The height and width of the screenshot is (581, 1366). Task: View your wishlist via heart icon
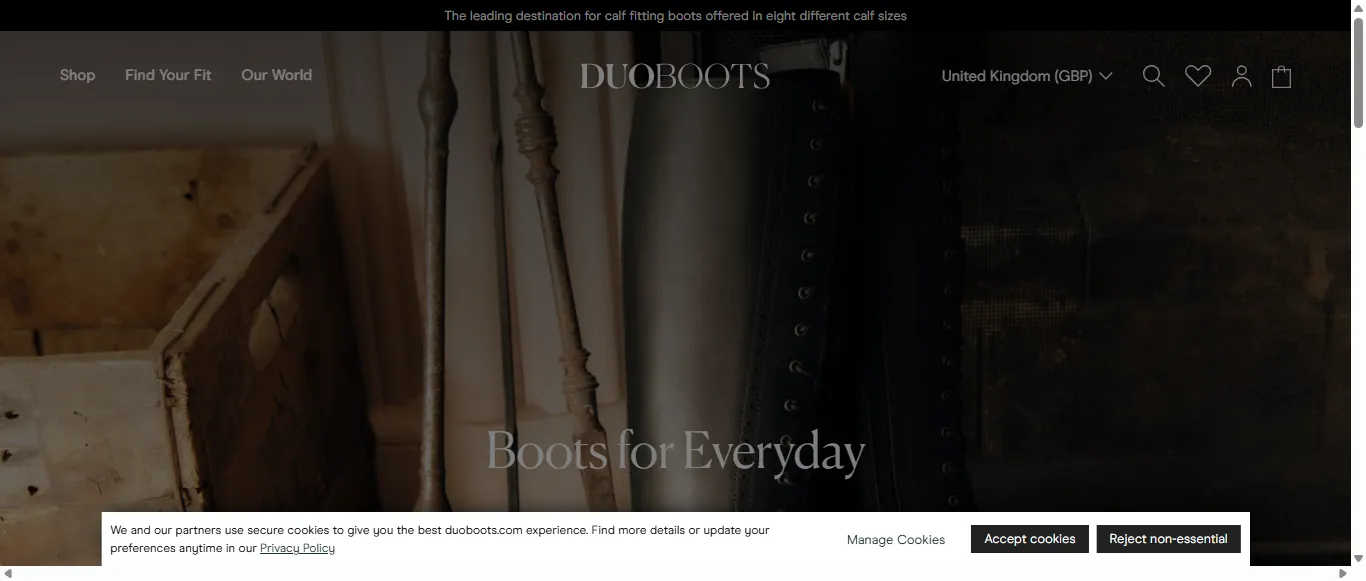(x=1197, y=75)
